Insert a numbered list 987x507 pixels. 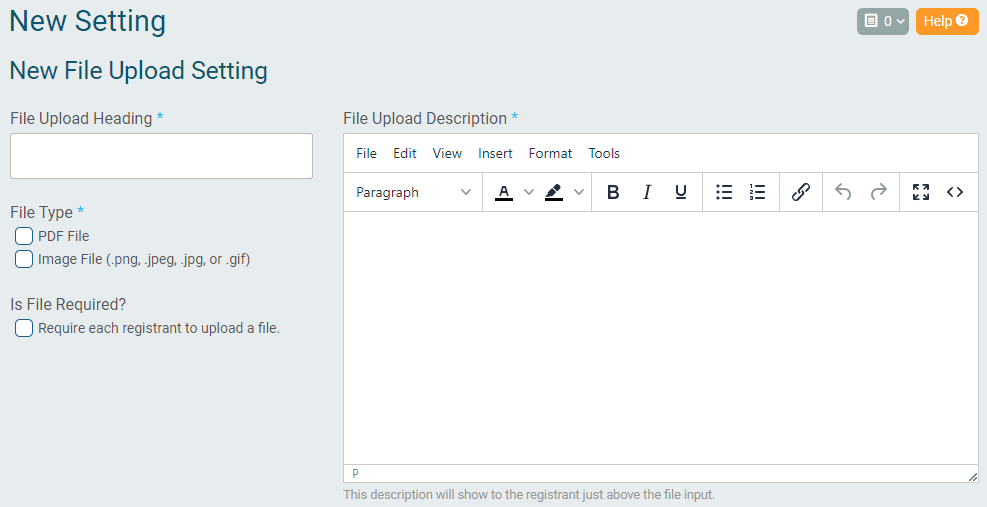coord(758,192)
